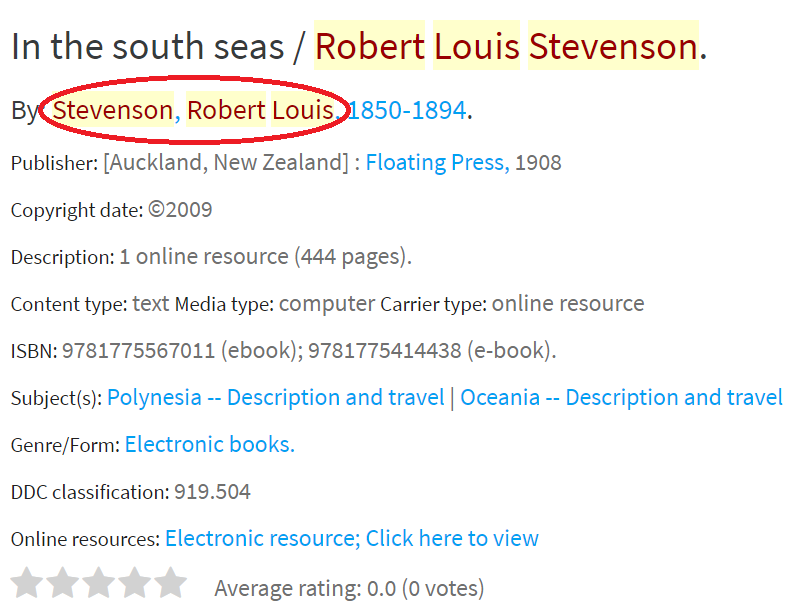This screenshot has height=616, width=792.
Task: Click the copyright date ©2009
Action: (x=180, y=210)
